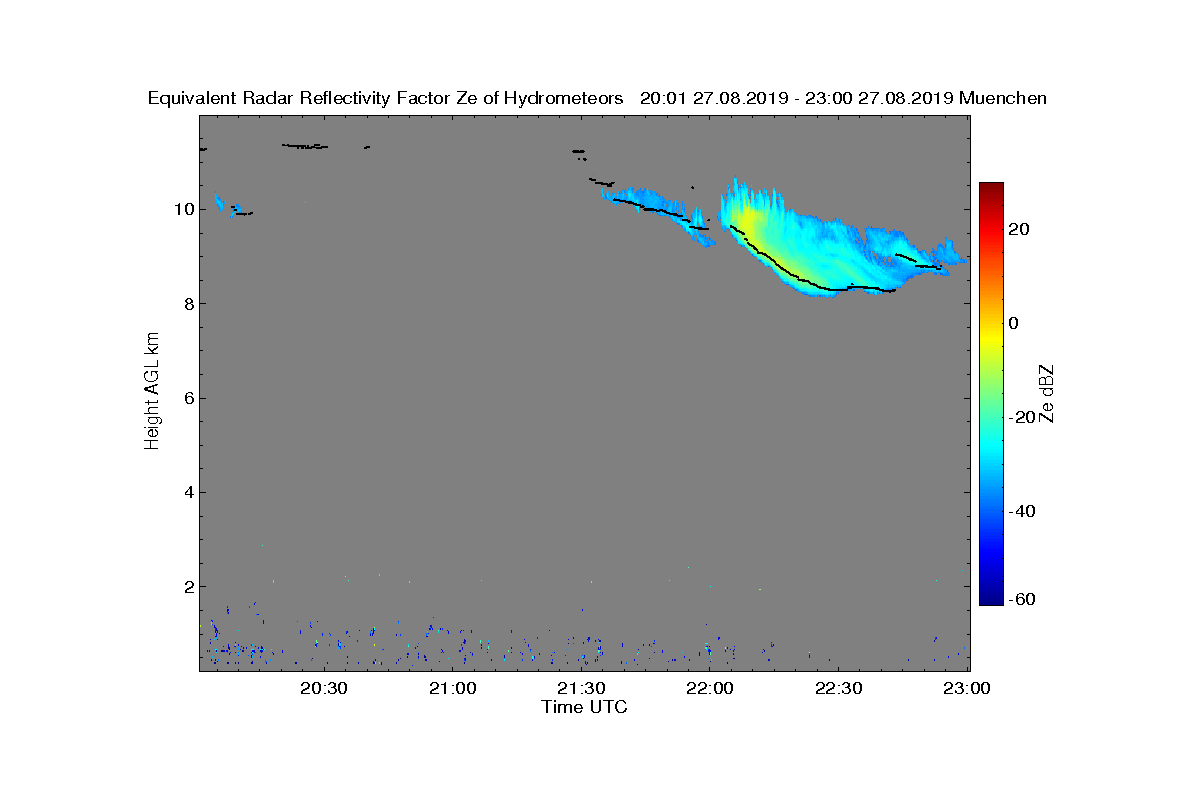Viewport: 1200px width, 800px height.
Task: Click the height tick label 8
Action: (188, 304)
